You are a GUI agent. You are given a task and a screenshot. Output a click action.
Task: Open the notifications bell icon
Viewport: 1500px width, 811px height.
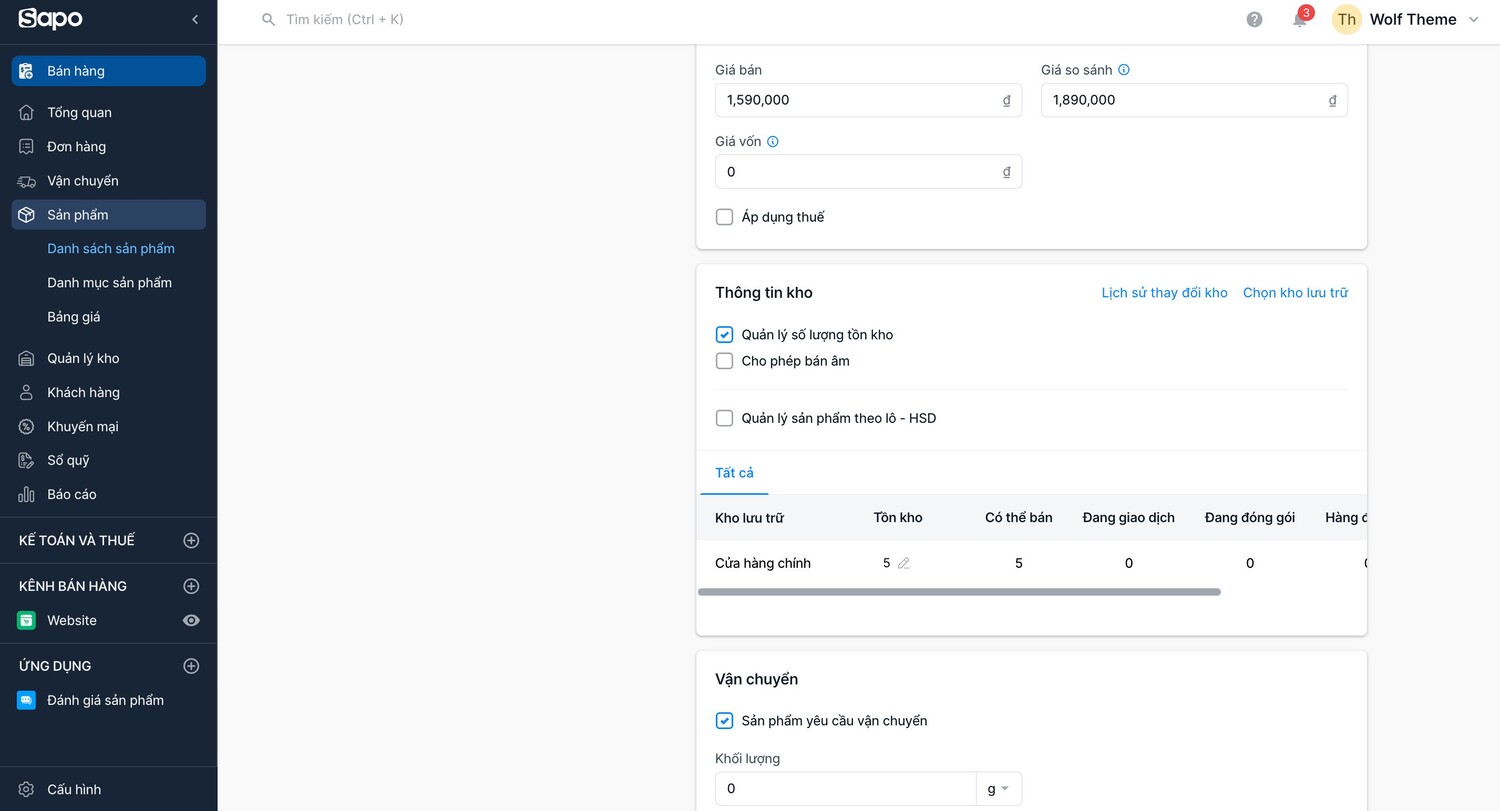point(1300,19)
